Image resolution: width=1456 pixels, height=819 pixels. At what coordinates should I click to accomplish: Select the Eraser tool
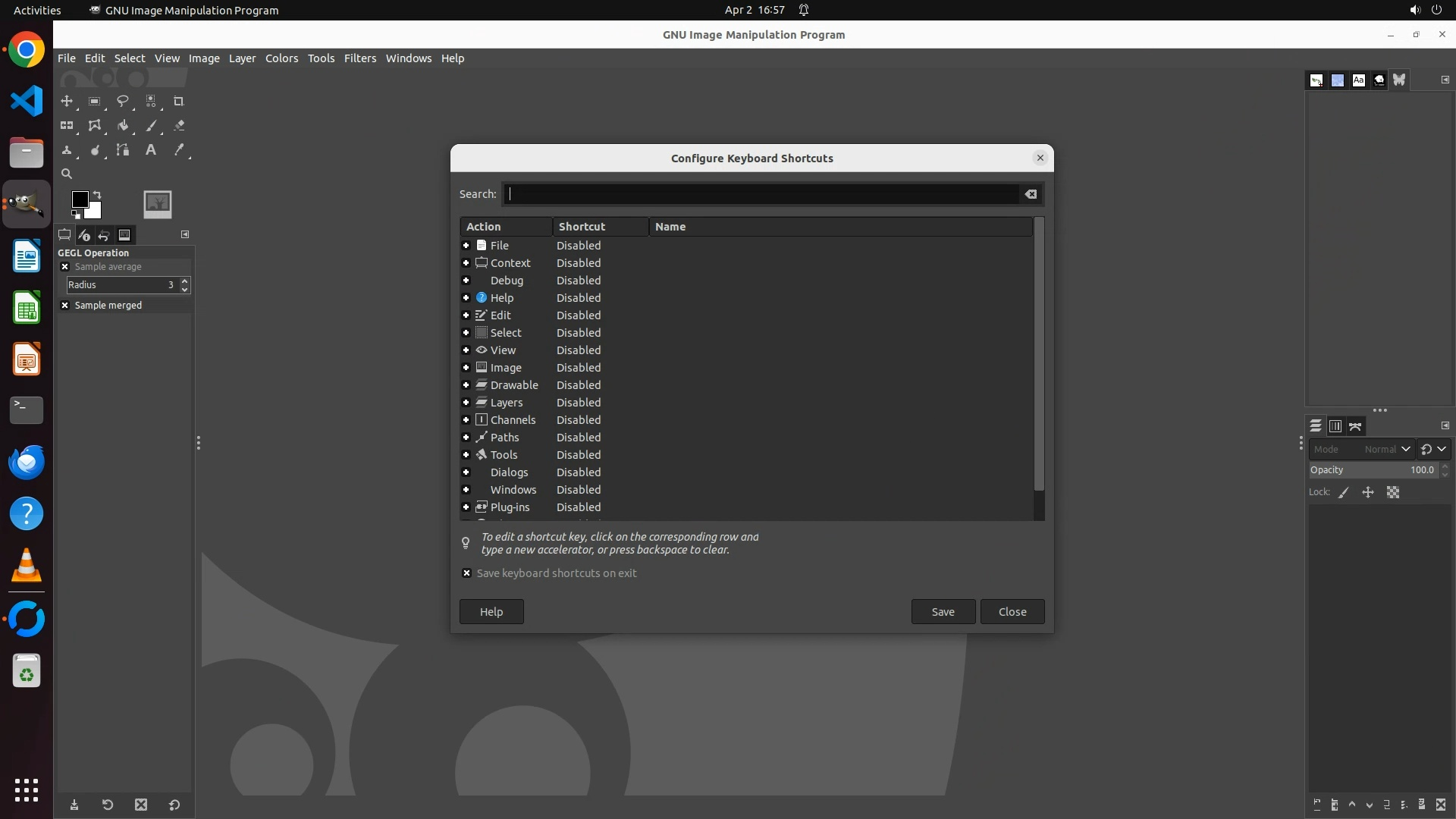[179, 126]
